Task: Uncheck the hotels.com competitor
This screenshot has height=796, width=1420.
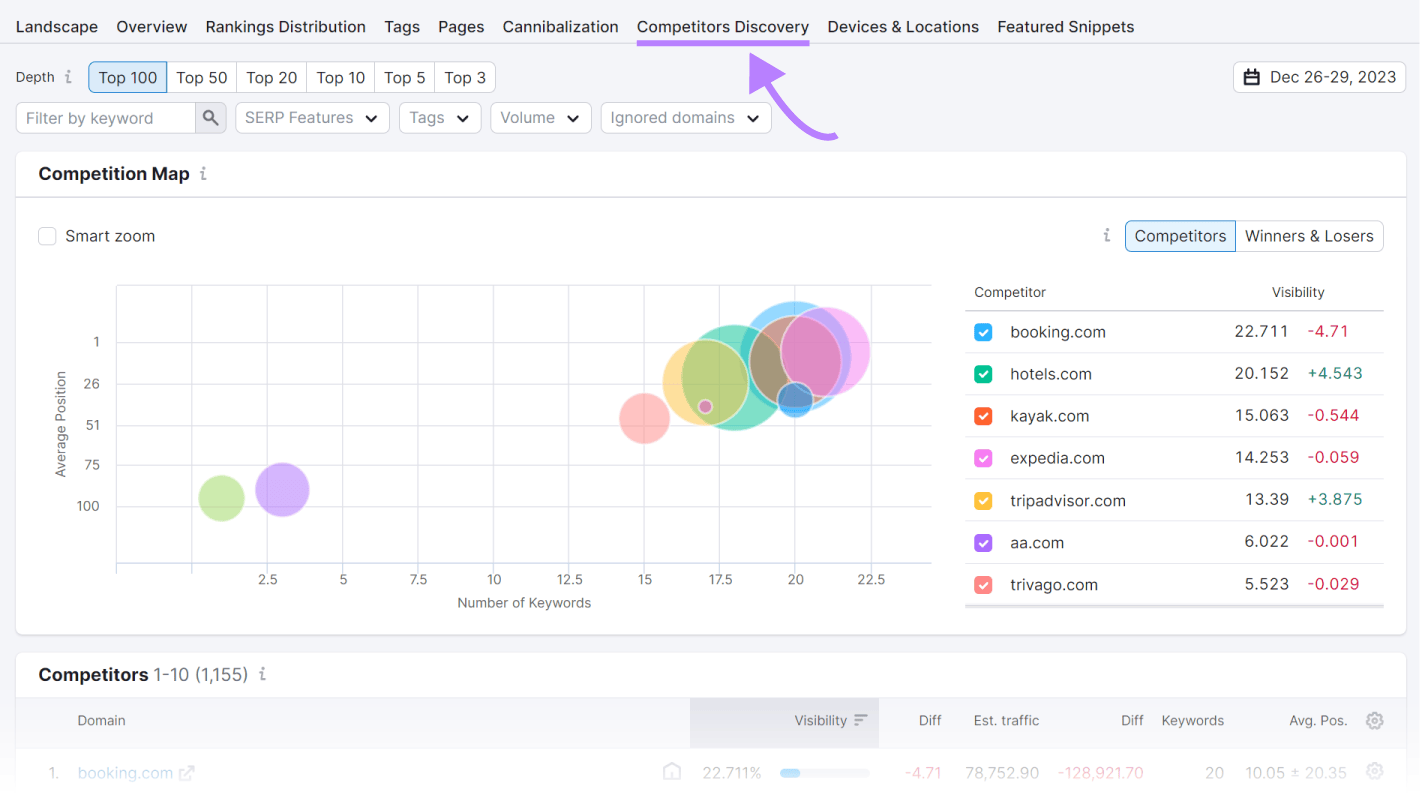Action: 983,373
